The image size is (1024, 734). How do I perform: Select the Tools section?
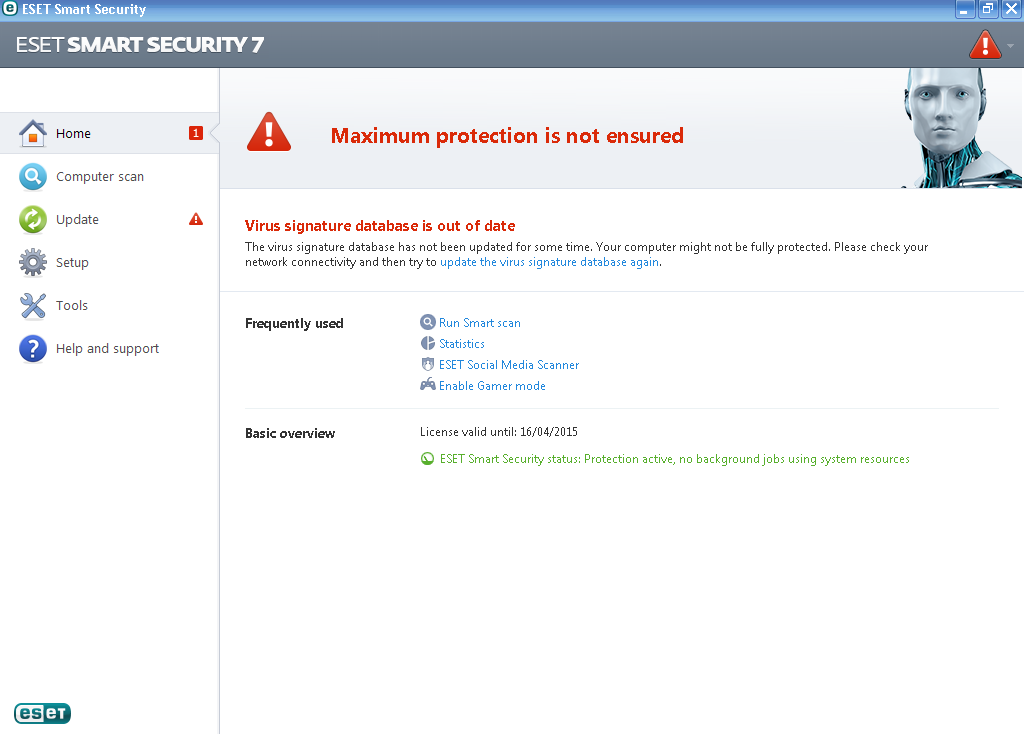[x=110, y=306]
